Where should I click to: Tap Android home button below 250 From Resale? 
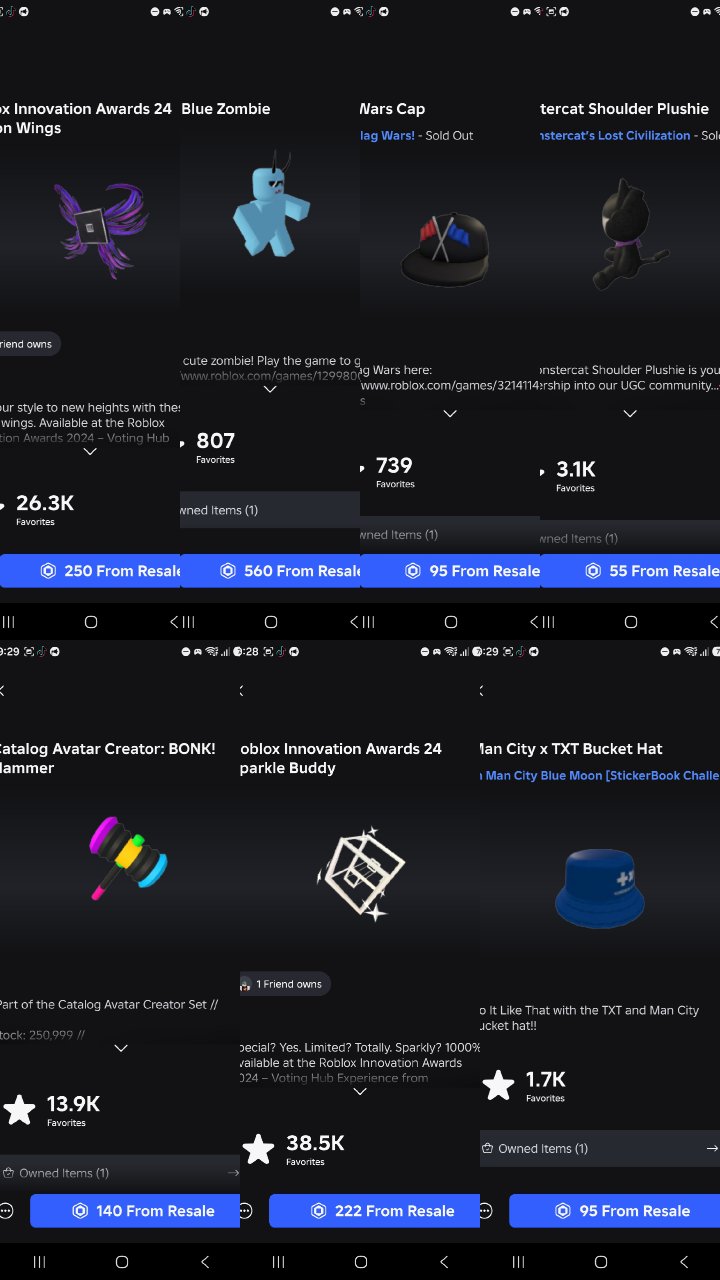(91, 622)
